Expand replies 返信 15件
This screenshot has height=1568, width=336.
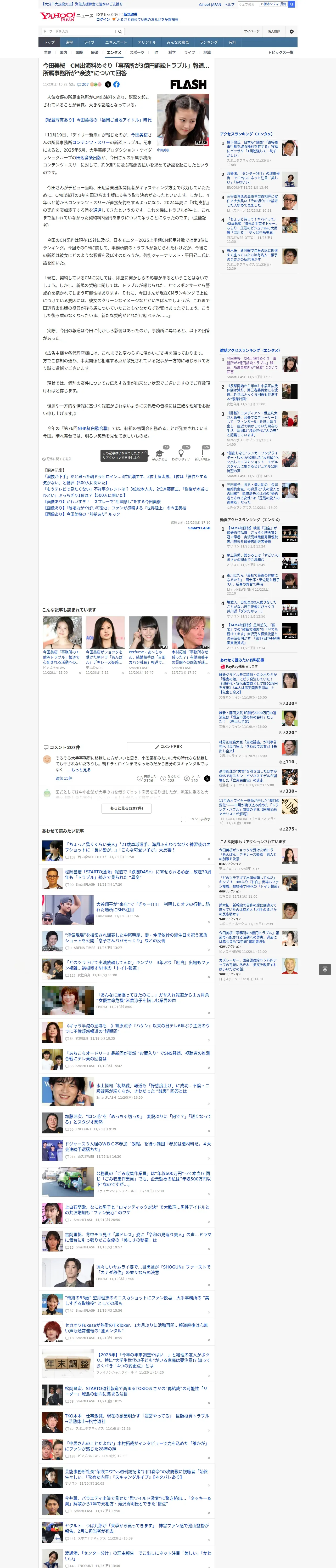(63, 779)
